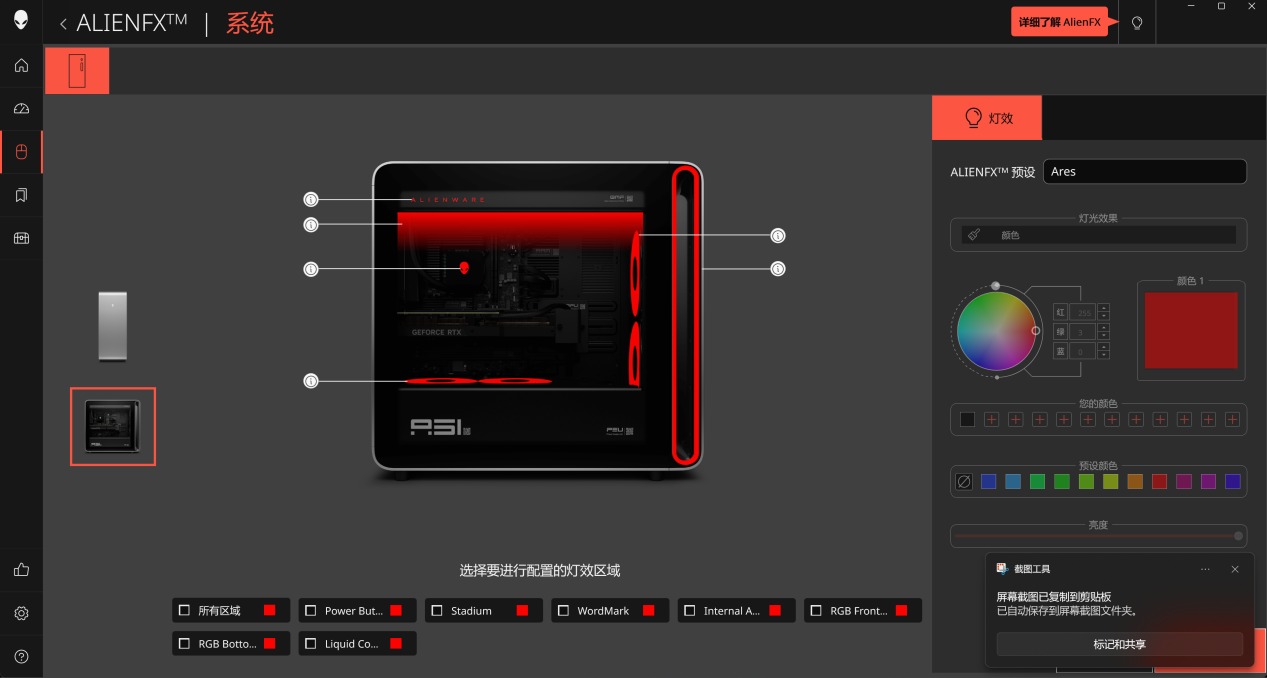This screenshot has height=678, width=1267.
Task: Go back using the arrow beside ALIENFX
Action: (x=64, y=24)
